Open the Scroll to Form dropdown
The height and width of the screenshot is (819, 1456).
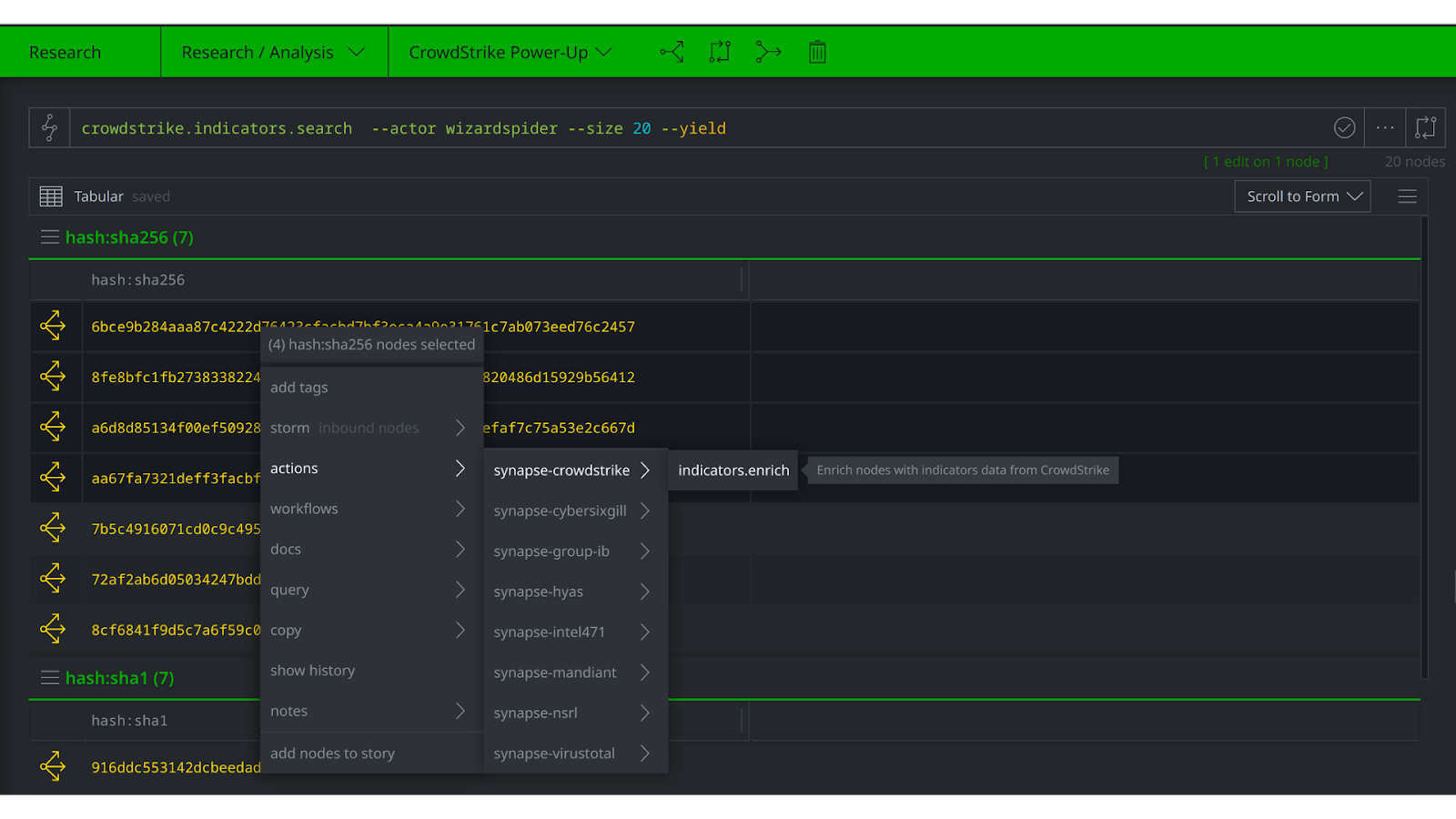coord(1302,197)
